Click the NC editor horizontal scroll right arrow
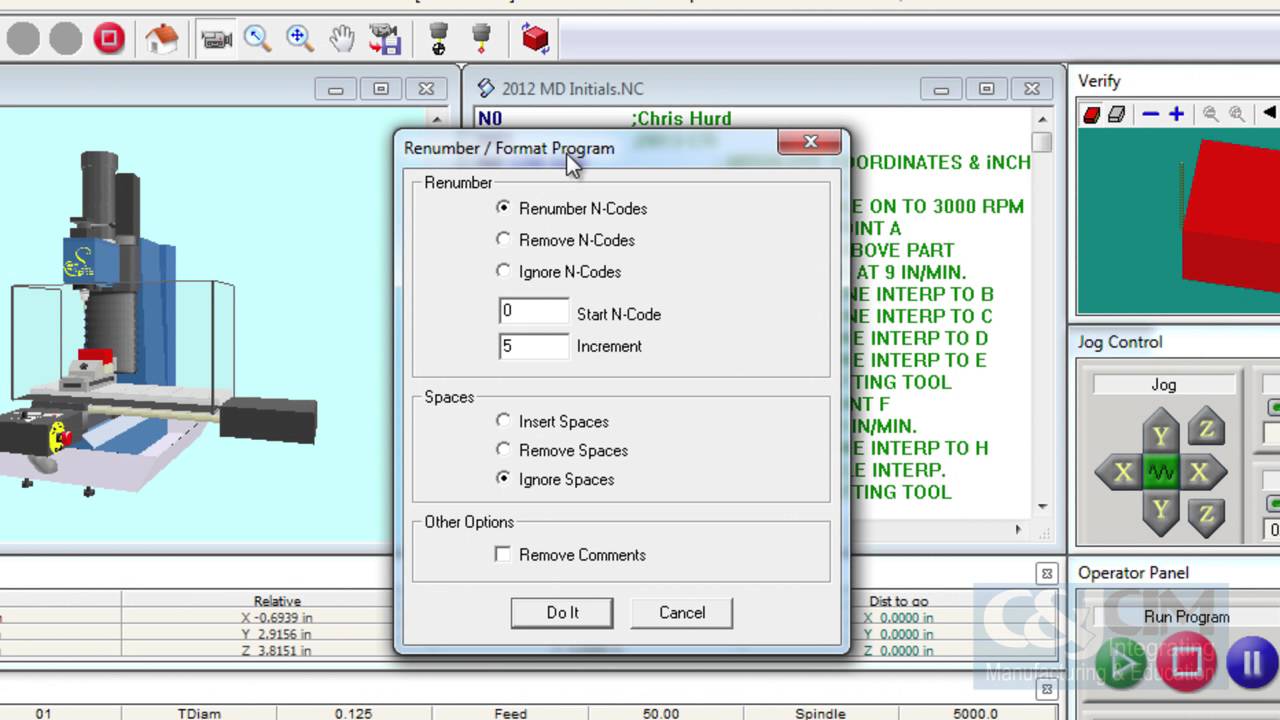This screenshot has height=720, width=1280. click(1019, 530)
